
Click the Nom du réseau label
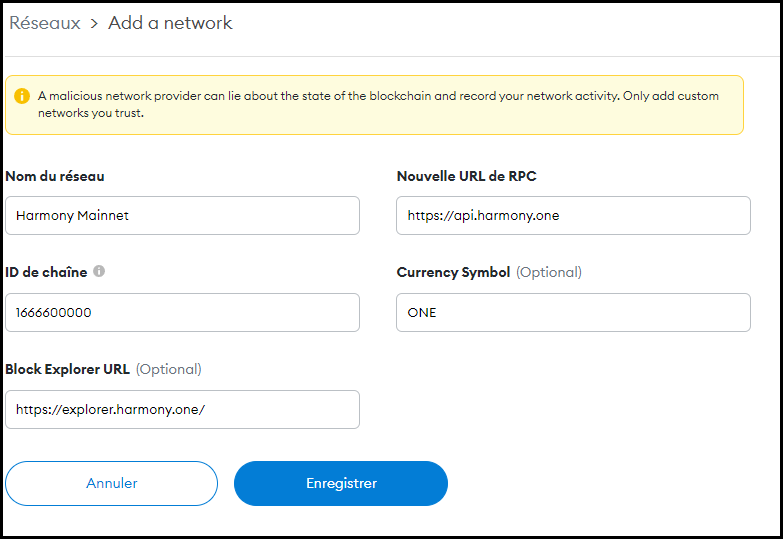click(x=55, y=176)
